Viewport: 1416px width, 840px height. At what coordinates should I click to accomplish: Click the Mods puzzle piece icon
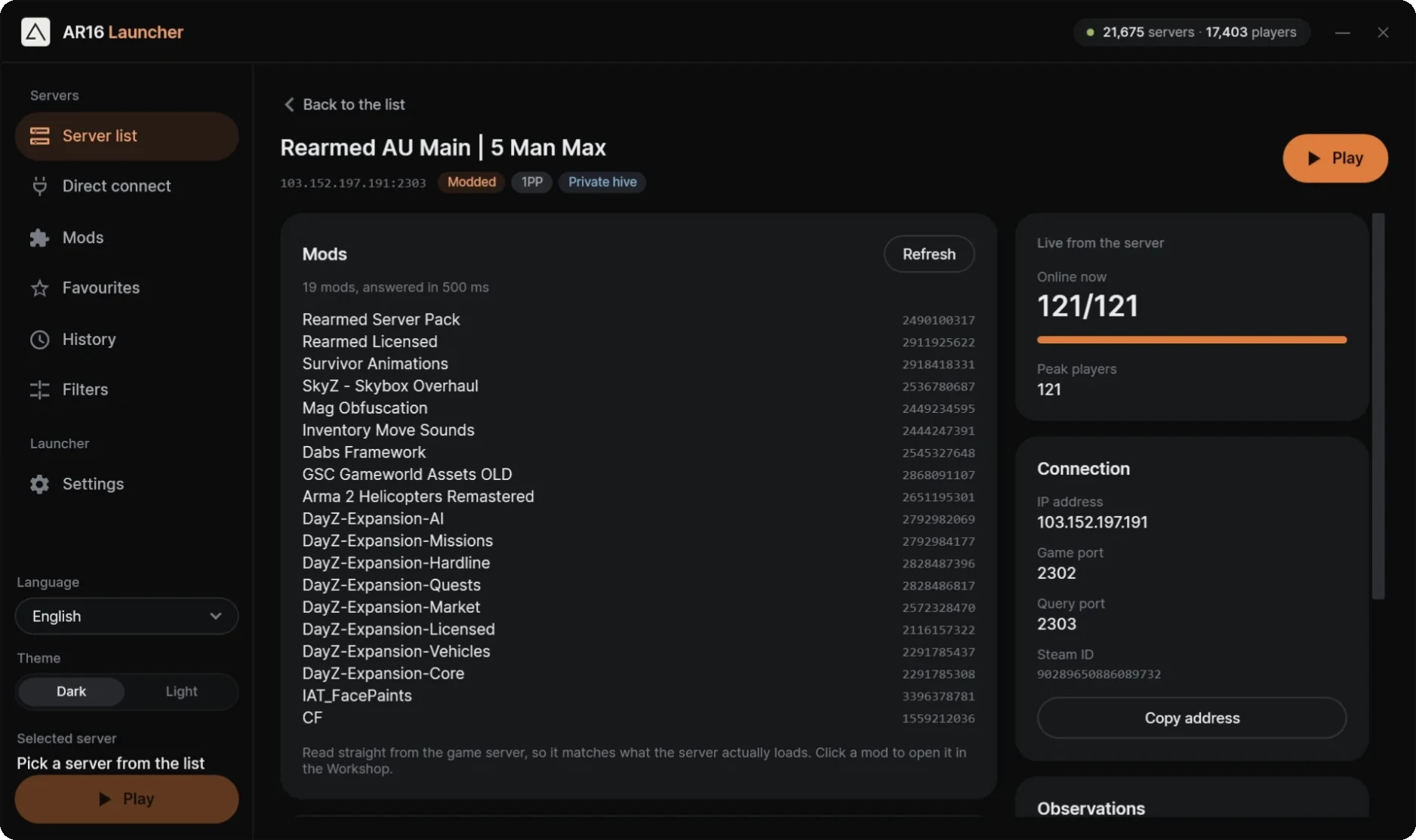[39, 238]
